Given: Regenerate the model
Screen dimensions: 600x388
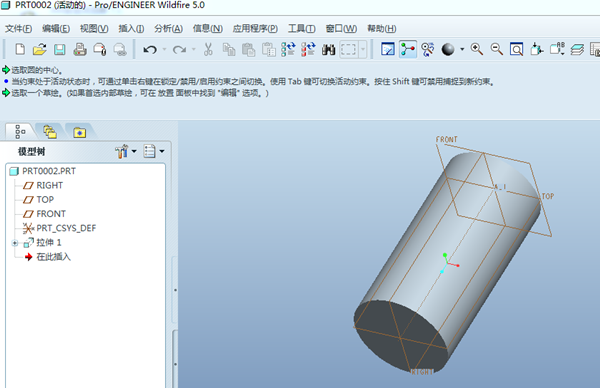Looking at the screenshot, I should click(x=288, y=49).
